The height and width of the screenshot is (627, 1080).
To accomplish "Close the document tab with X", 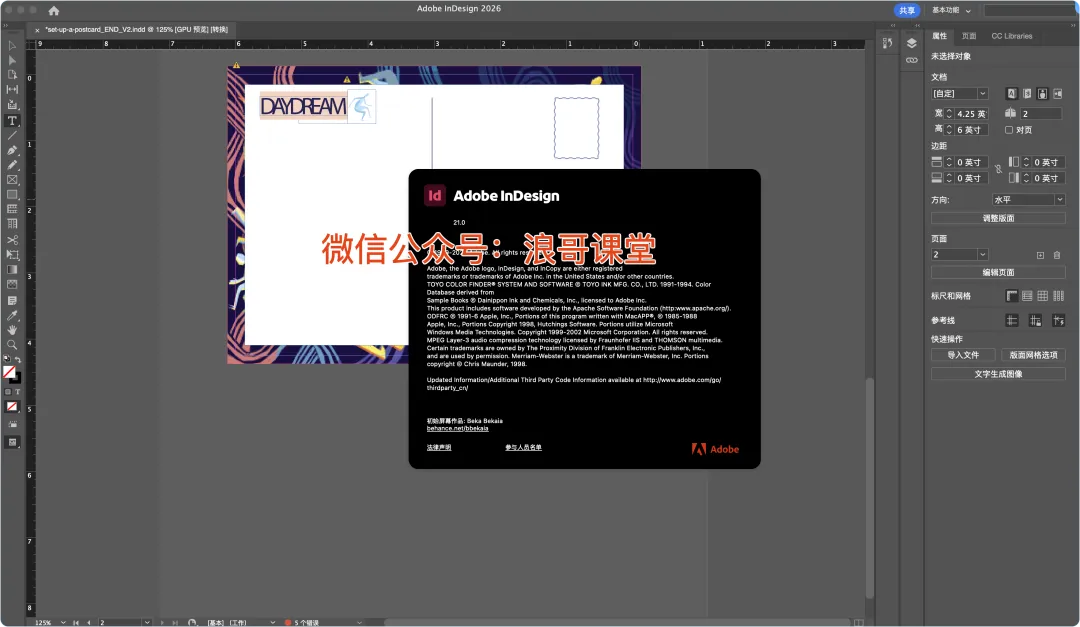I will 37,30.
